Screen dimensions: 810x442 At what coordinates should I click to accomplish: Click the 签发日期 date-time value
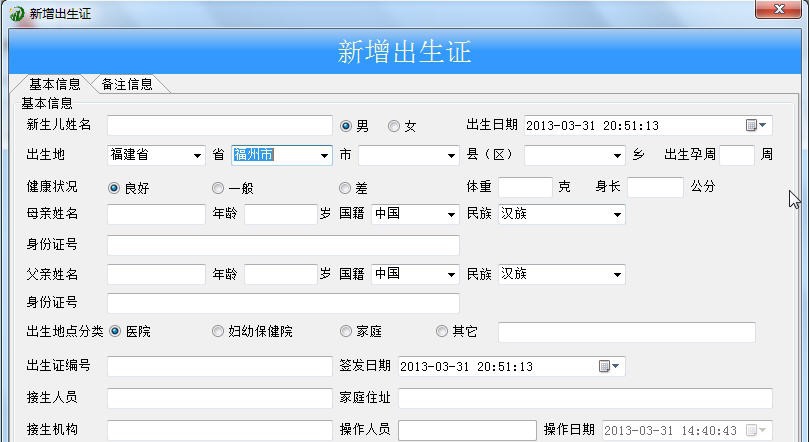coord(466,367)
